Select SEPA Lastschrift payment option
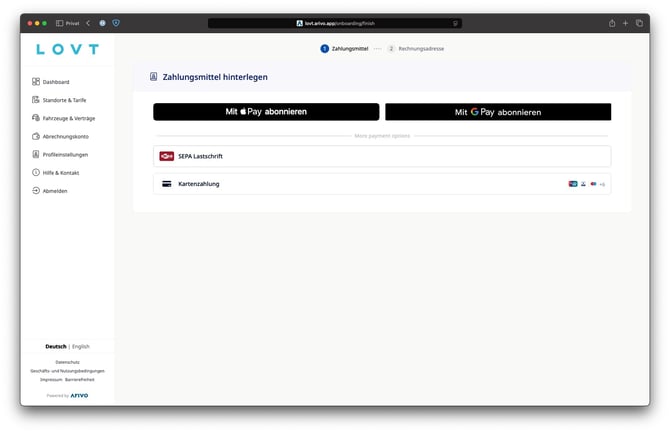 tap(381, 156)
